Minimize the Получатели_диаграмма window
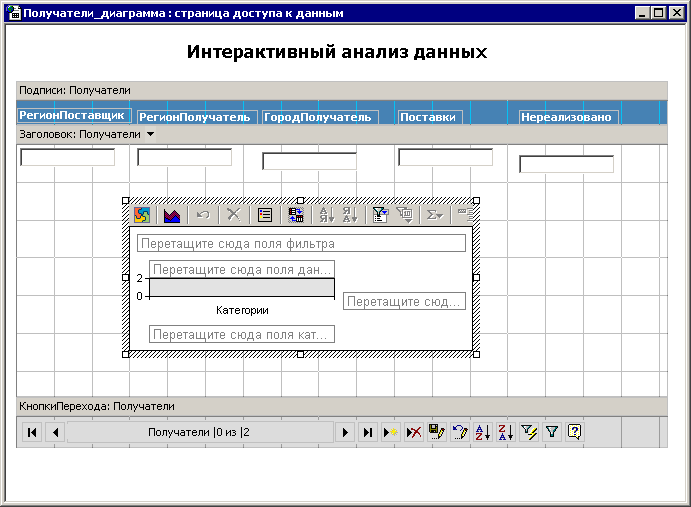The image size is (691, 507). click(642, 13)
